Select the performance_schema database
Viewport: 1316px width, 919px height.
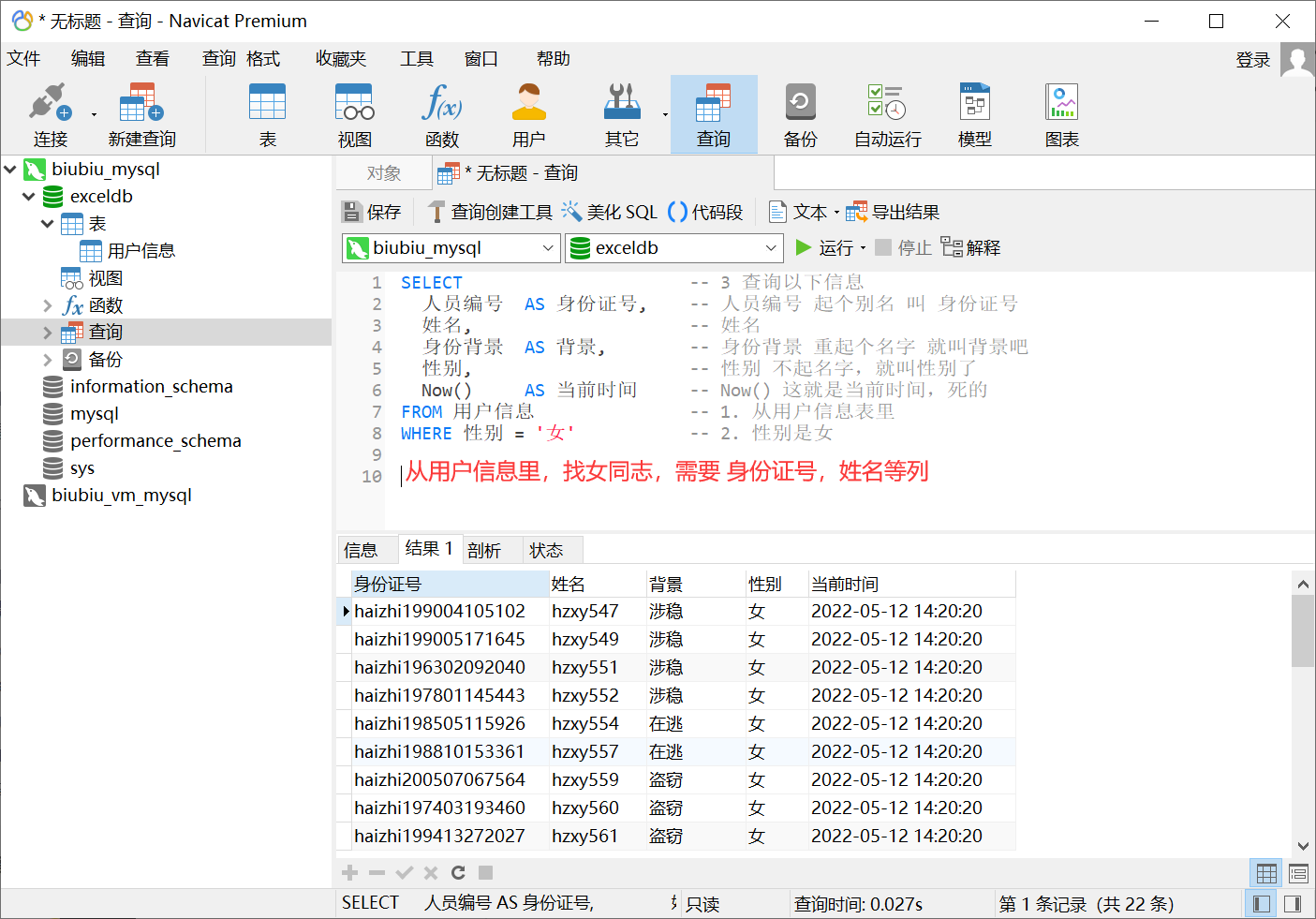tap(155, 441)
